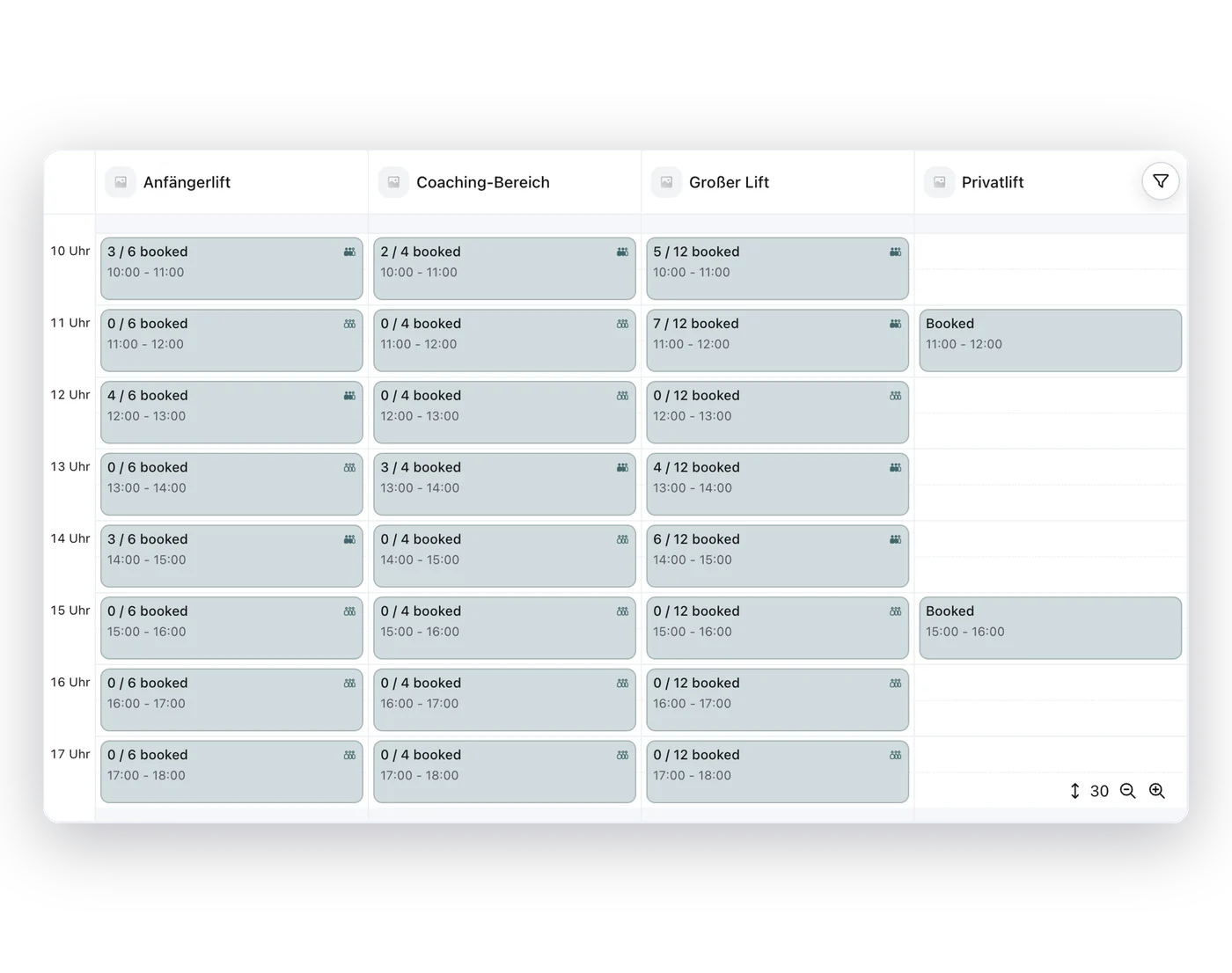Click group icon on Großer Lift 10:00 slot
Screen dimensions: 1232x973
pos(895,252)
